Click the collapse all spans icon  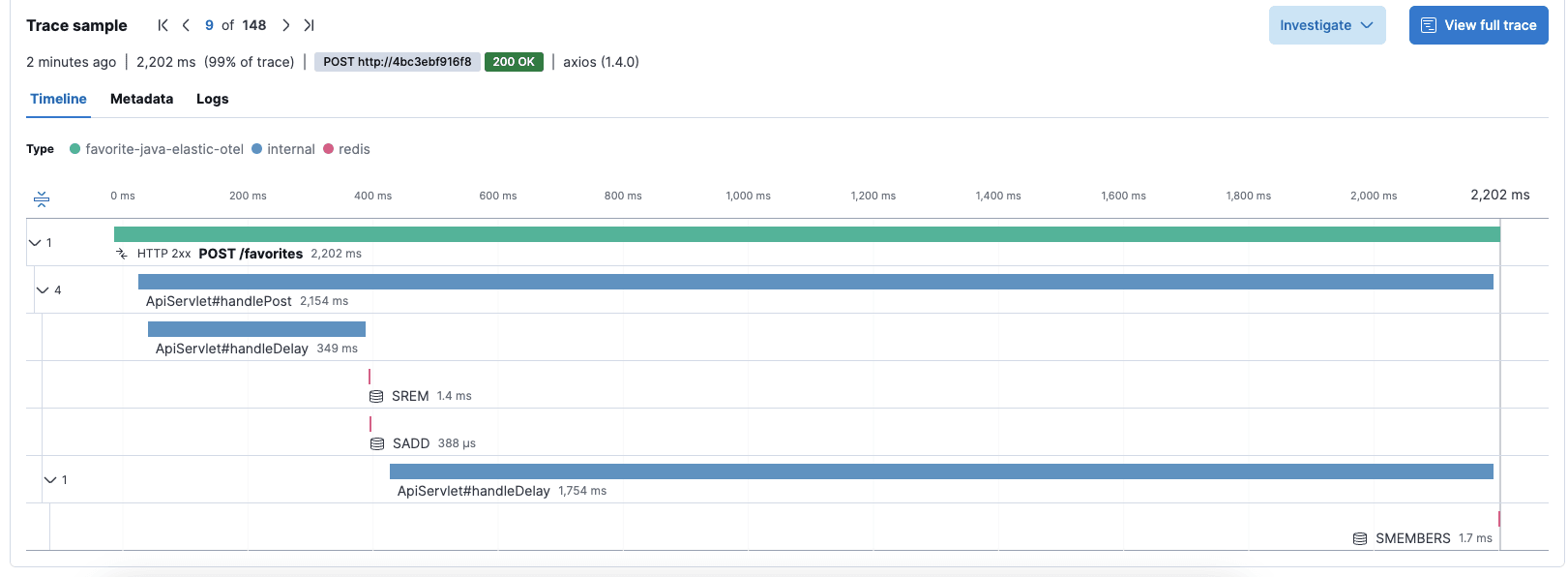tap(42, 199)
